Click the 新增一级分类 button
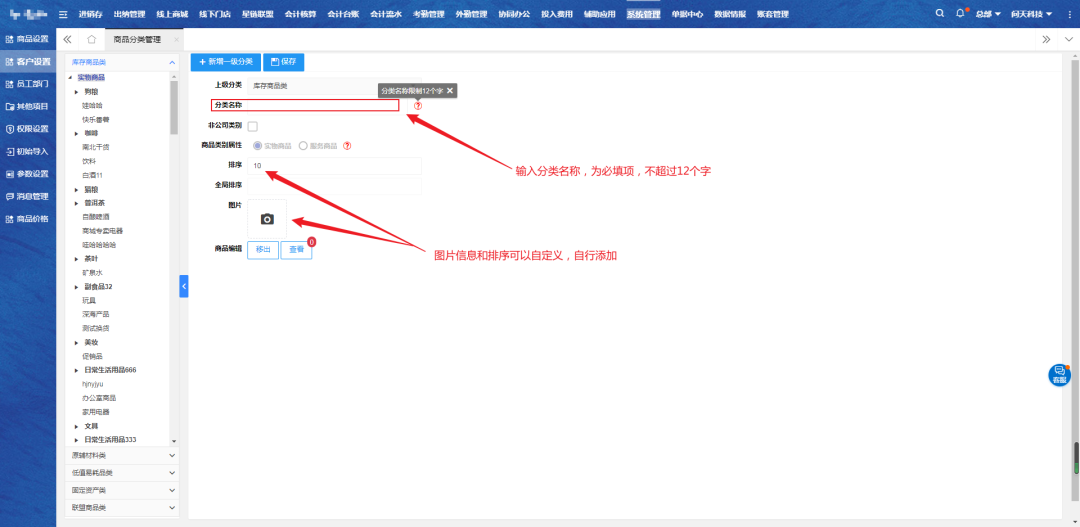Viewport: 1080px width, 527px height. 227,62
